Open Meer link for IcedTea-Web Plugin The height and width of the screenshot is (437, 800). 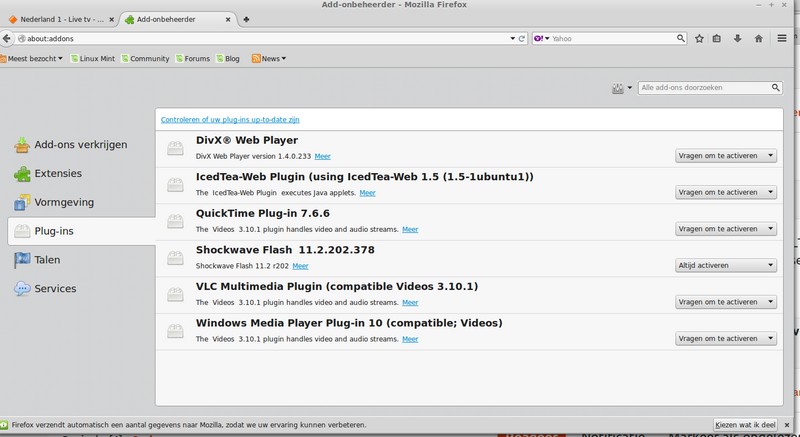point(367,193)
